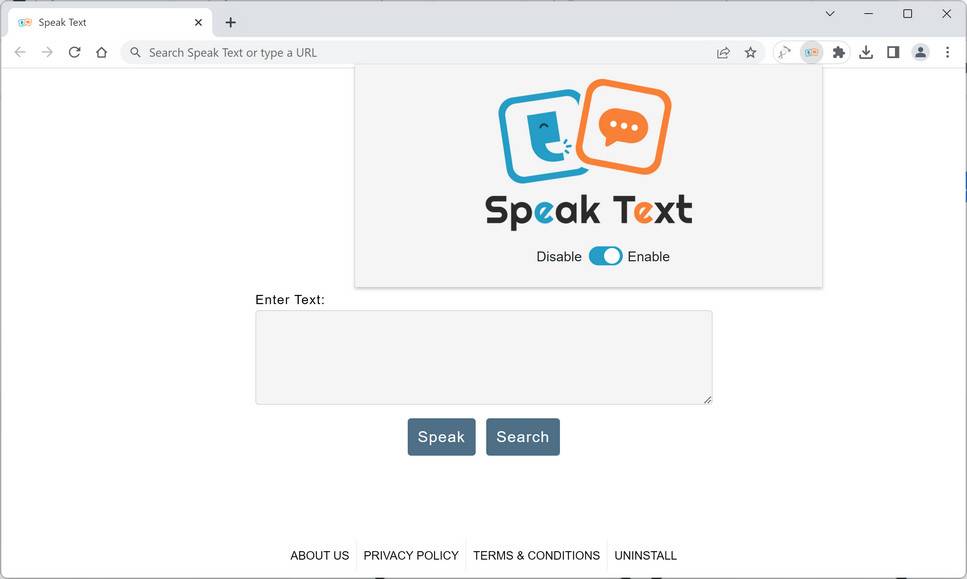
Task: Open the TERMS & CONDITIONS link
Action: point(536,556)
